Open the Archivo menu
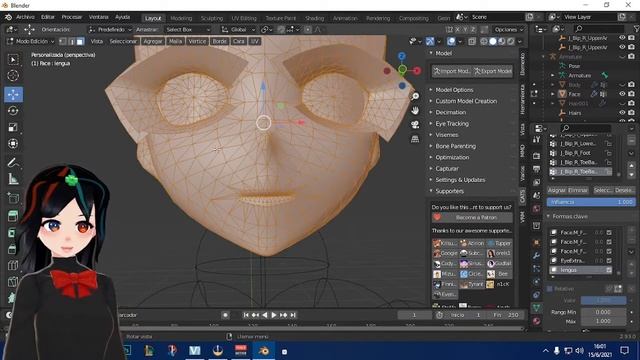 (x=25, y=17)
